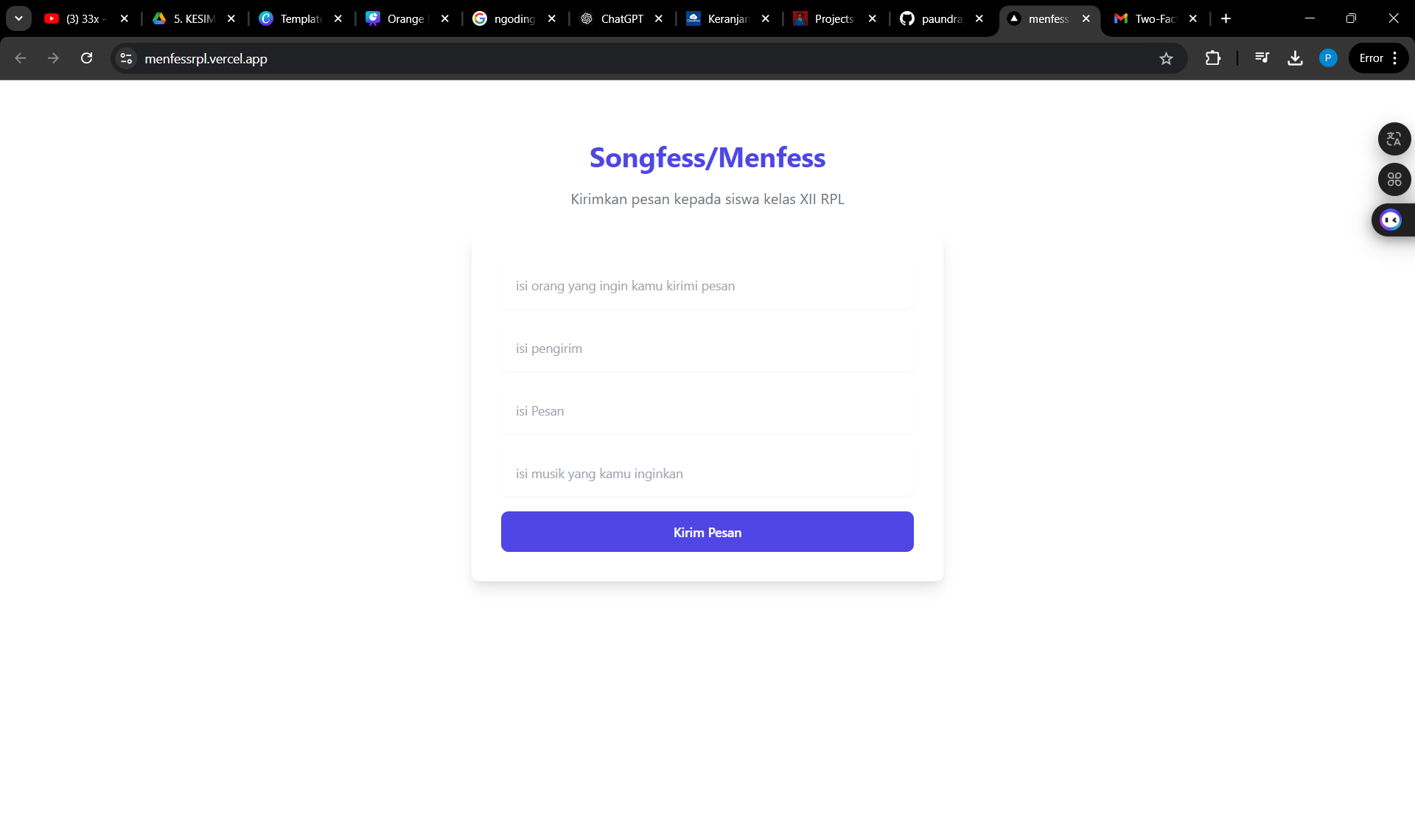Click the Kirim Pesan button
Screen dimensions: 1415x840
coord(707,531)
